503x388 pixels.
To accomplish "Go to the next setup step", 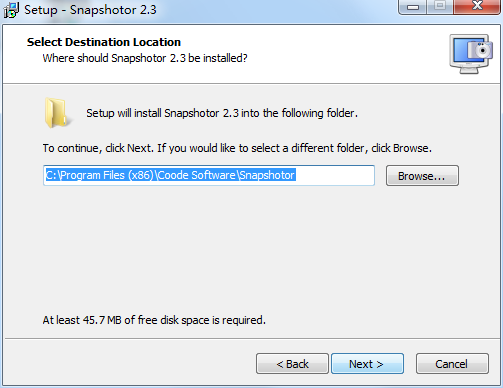I will (367, 364).
